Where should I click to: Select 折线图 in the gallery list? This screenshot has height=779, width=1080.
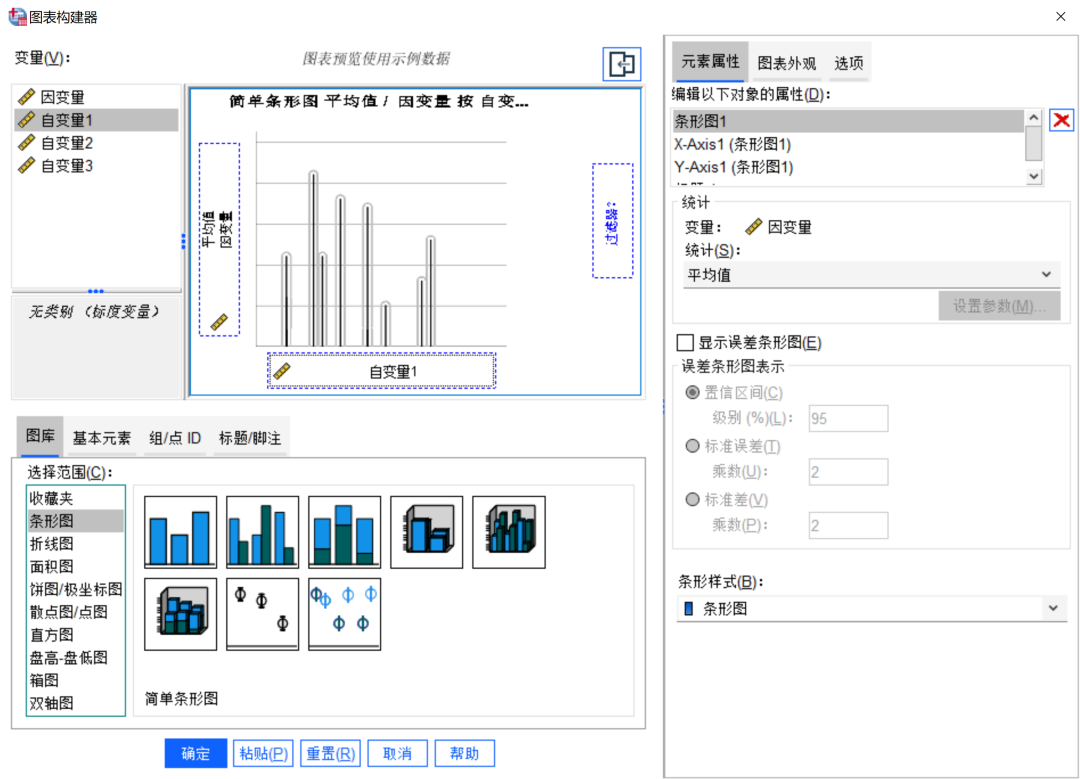click(76, 543)
